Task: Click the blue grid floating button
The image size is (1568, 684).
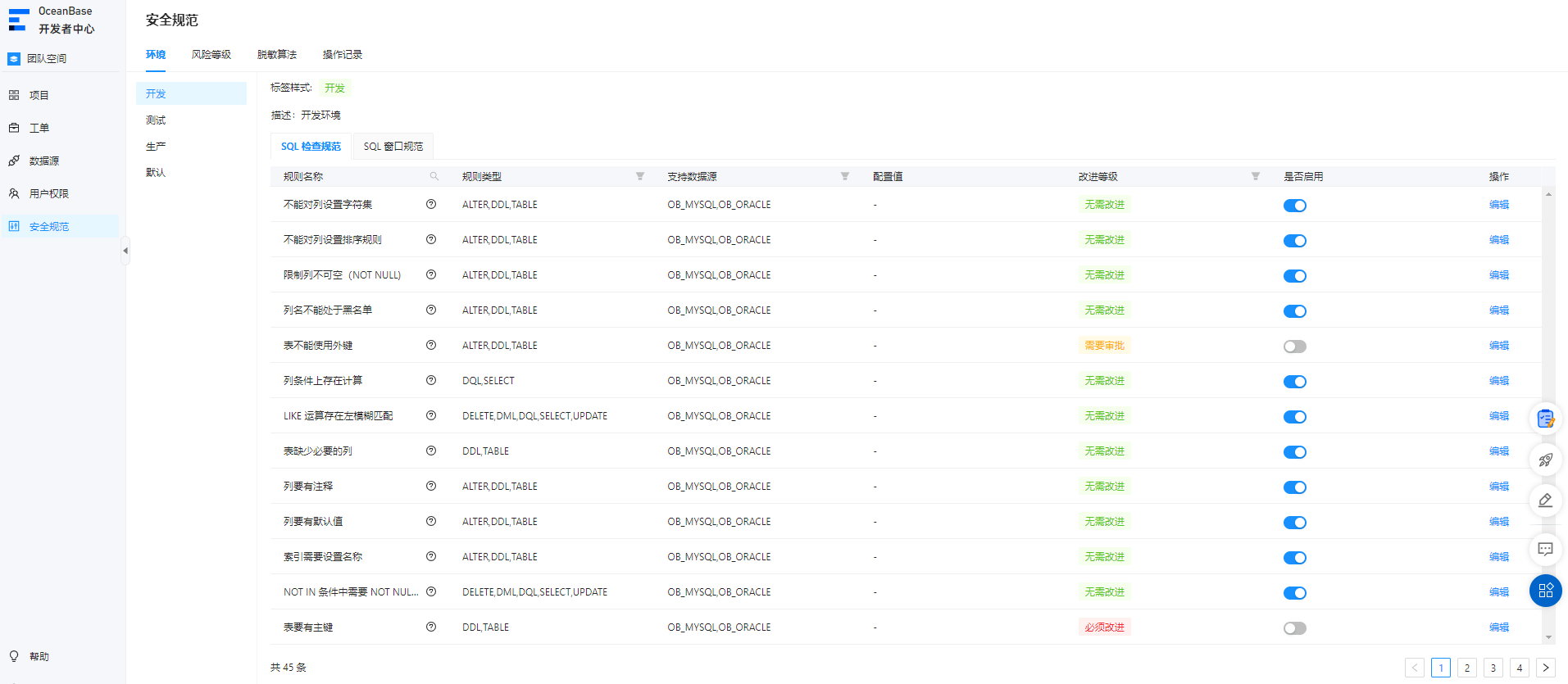Action: (1545, 591)
